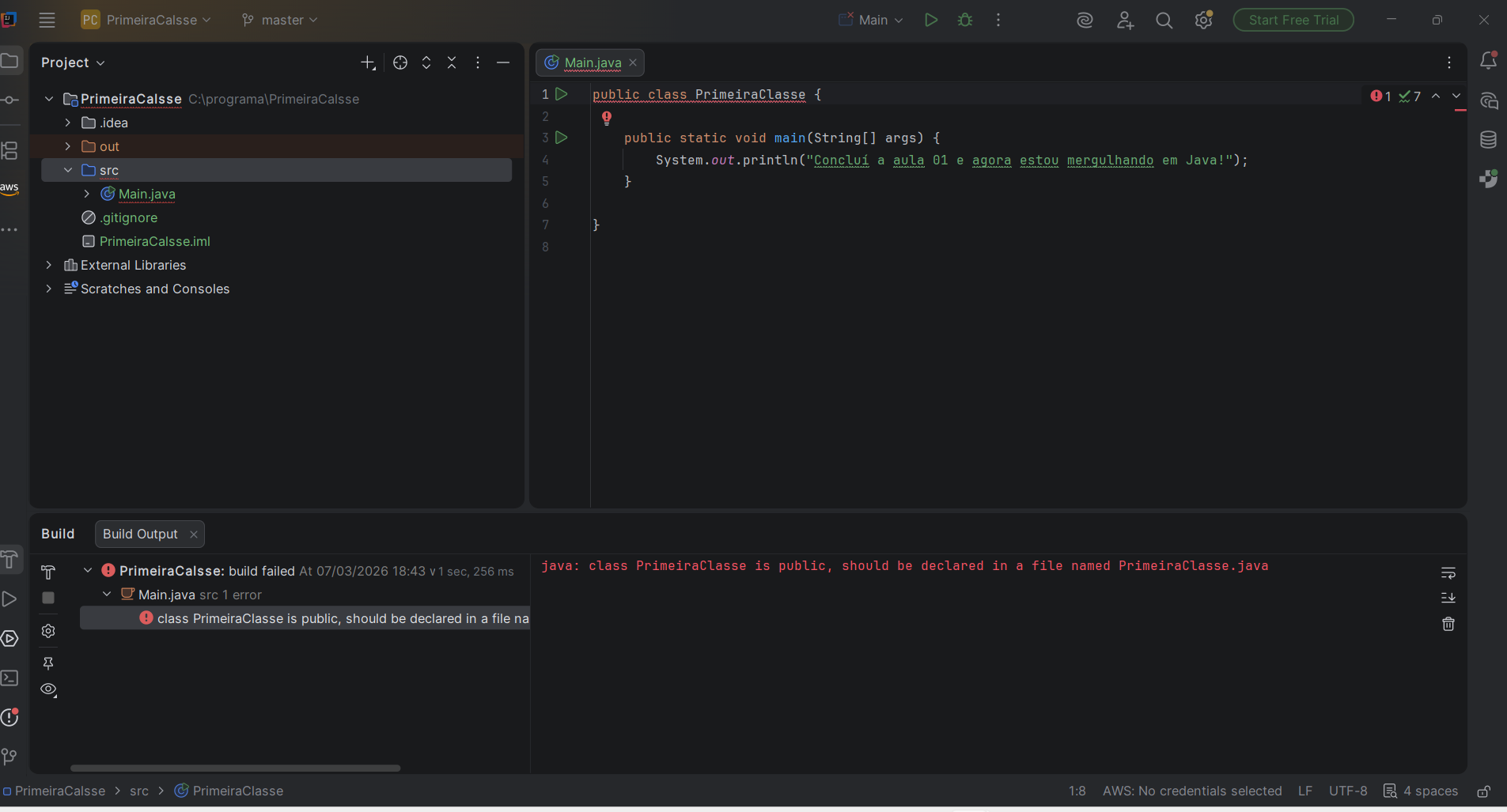Expand the .idea folder in project tree
This screenshot has height=812, width=1507.
coord(68,123)
